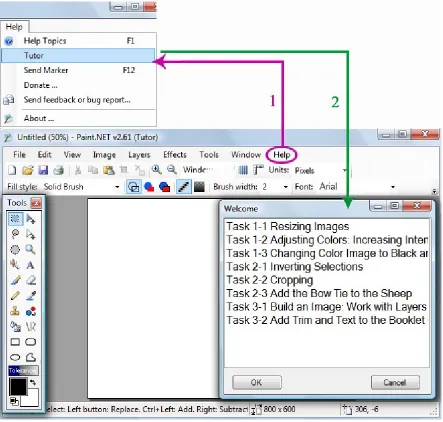Select the Paint Bucket tool
This screenshot has width=443, height=422.
15,326
